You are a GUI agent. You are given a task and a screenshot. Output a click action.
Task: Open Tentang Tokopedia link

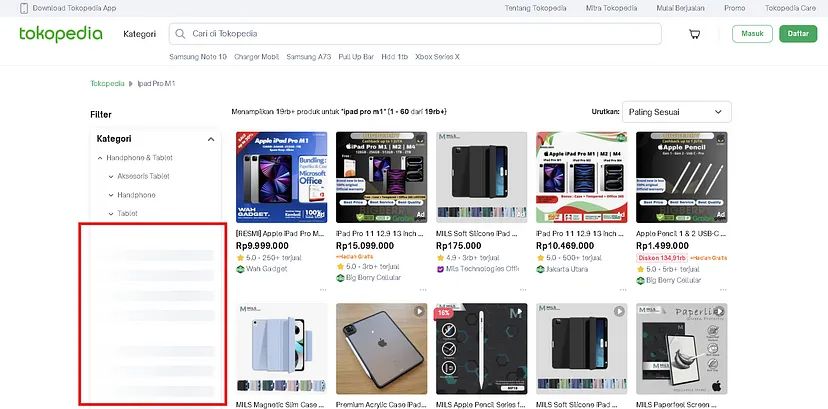coord(535,8)
